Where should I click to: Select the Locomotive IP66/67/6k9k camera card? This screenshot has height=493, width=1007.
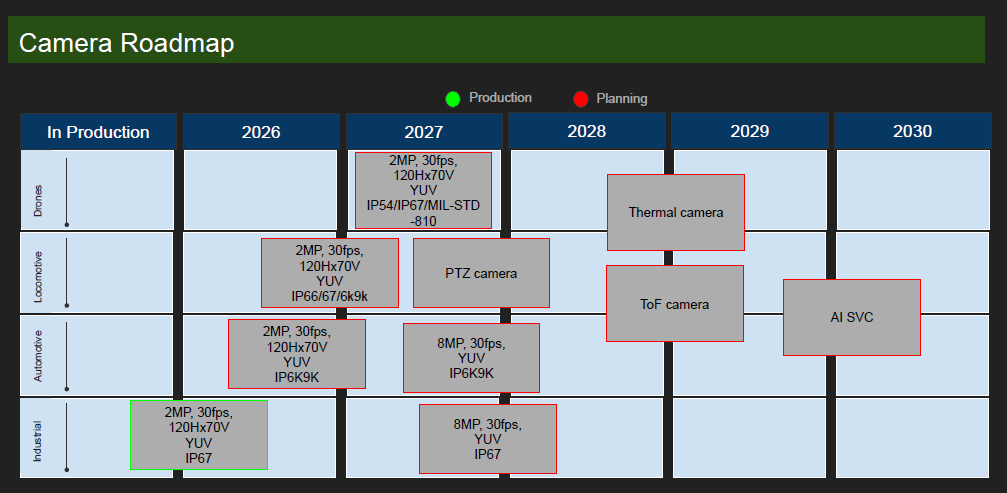[329, 273]
